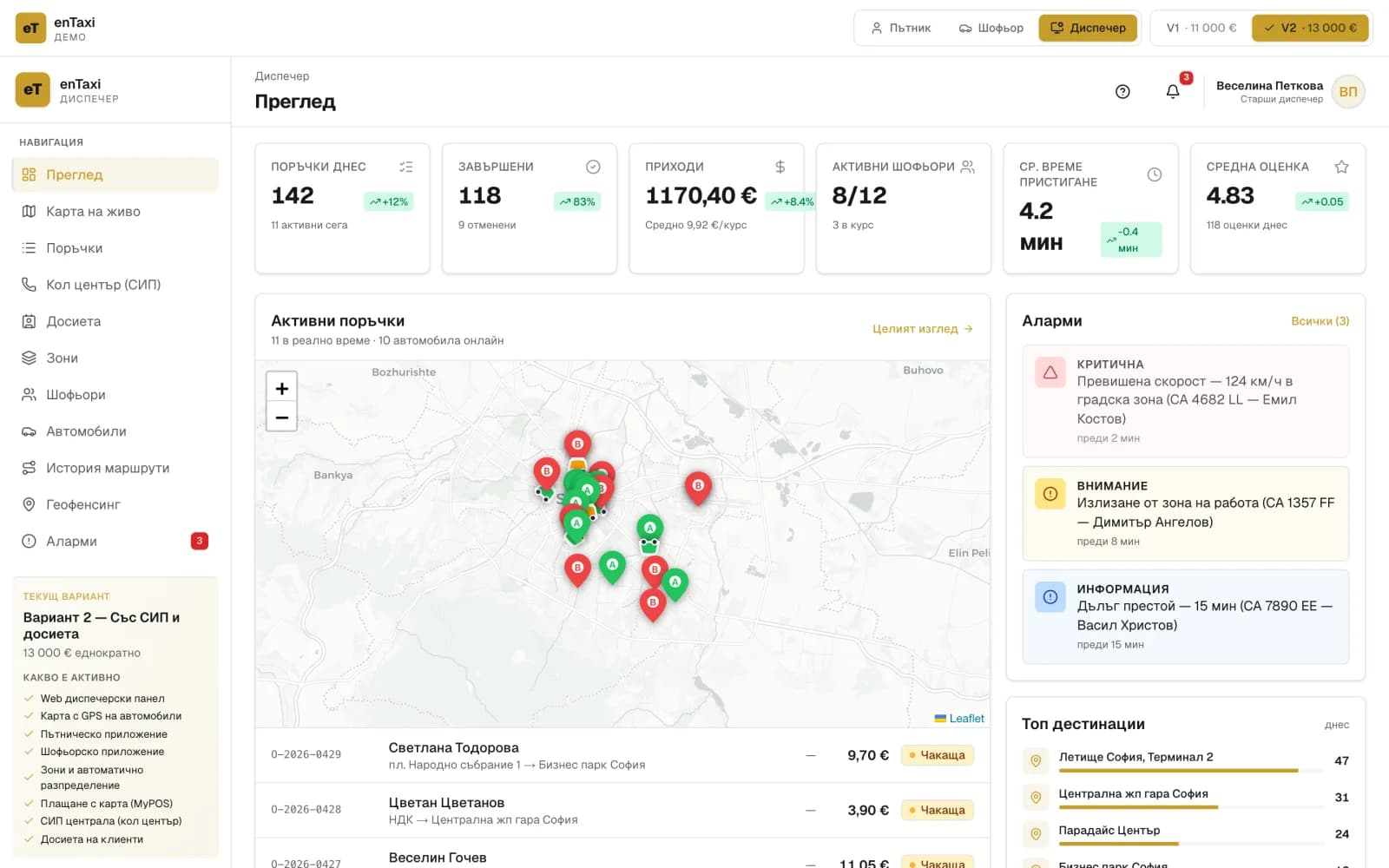The image size is (1389, 868).
Task: Click the -0.4 мин arrival badge
Action: coord(1131,240)
